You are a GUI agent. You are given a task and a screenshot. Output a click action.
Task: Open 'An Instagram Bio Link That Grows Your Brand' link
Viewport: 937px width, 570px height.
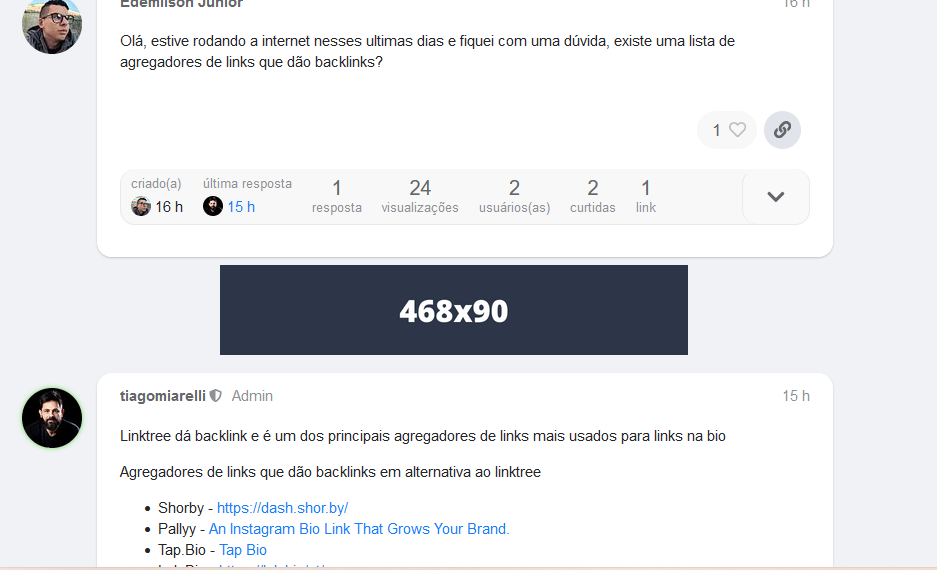[x=359, y=529]
